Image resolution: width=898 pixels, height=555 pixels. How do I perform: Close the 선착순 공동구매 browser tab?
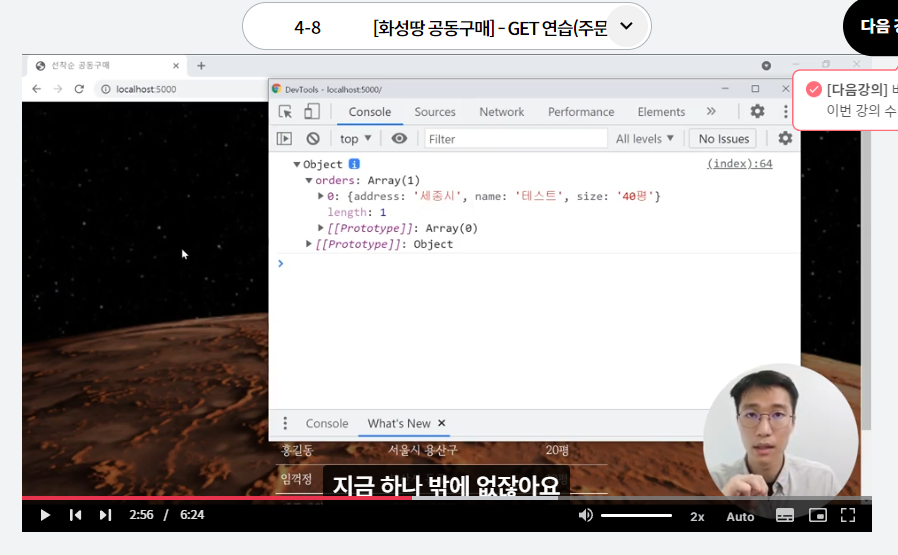(176, 66)
